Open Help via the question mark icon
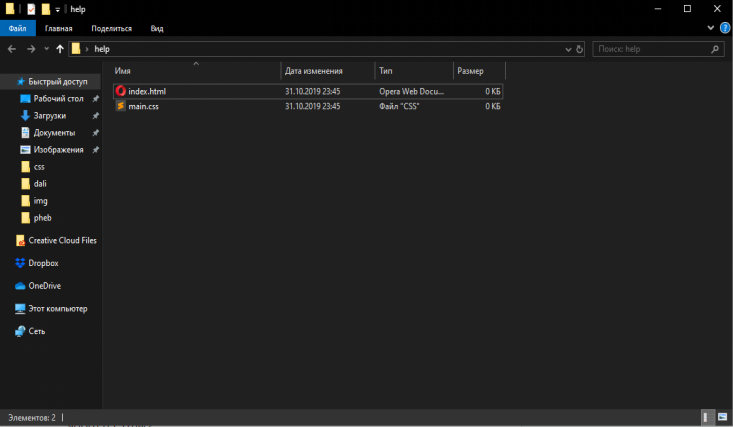 [x=725, y=28]
